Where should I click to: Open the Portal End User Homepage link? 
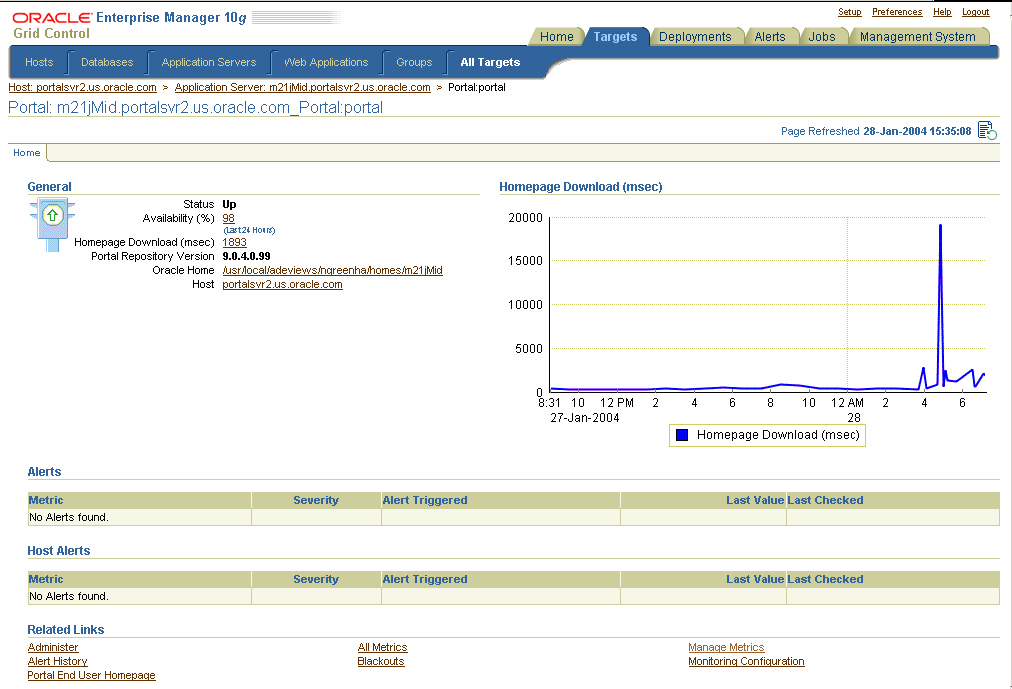tap(91, 675)
